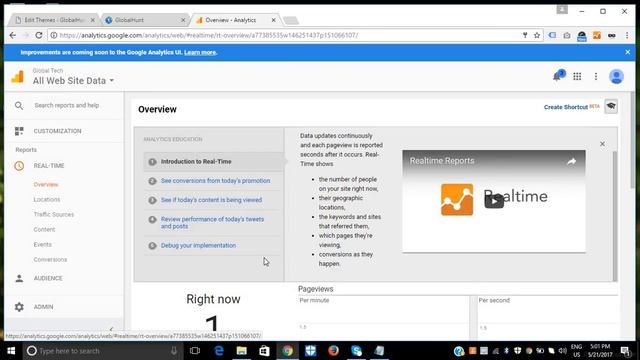Open Review performance of today's tweets and posts
The height and width of the screenshot is (360, 640).
click(x=212, y=223)
